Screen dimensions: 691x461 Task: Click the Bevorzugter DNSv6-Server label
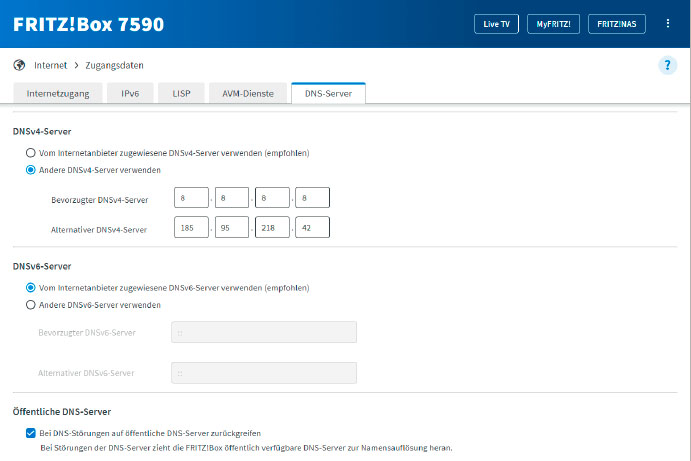click(87, 333)
